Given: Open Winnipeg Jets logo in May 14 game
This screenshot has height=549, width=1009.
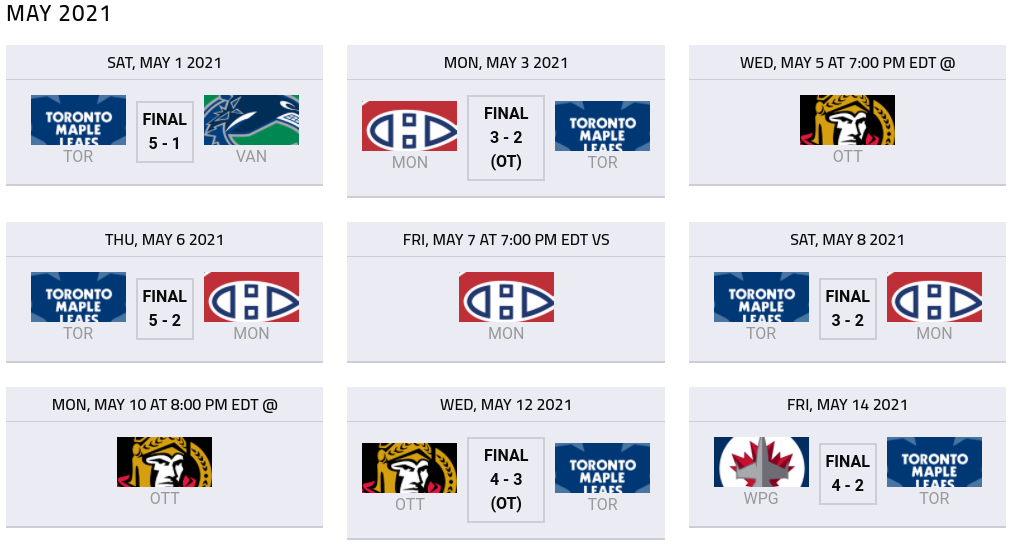Looking at the screenshot, I should [761, 462].
